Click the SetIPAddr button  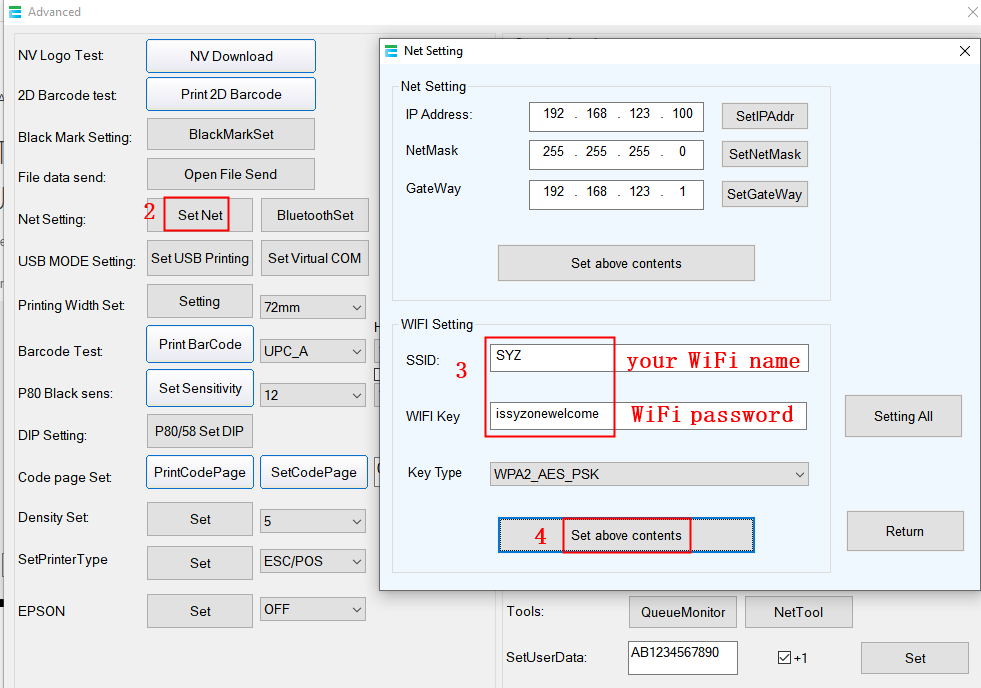pyautogui.click(x=764, y=116)
